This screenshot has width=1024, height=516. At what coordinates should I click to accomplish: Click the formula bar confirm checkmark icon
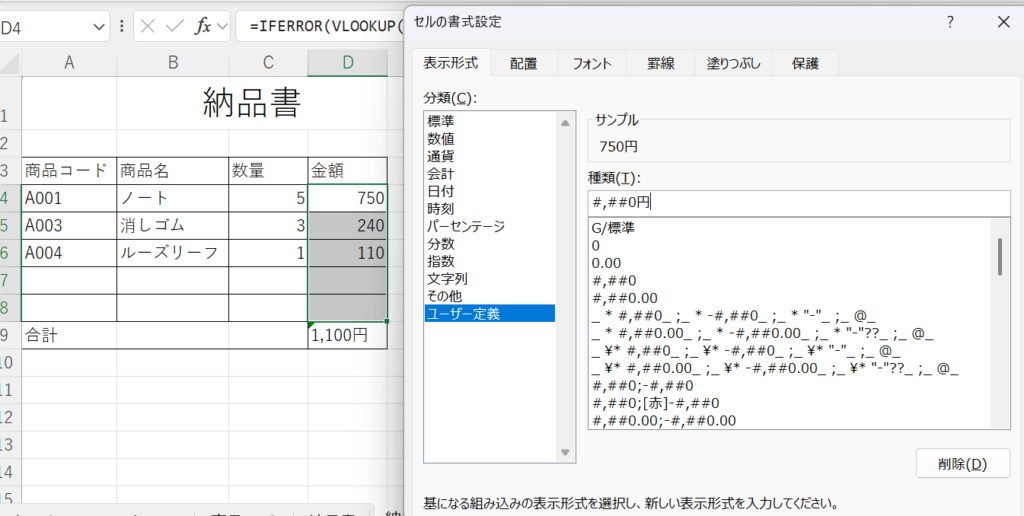coord(175,27)
